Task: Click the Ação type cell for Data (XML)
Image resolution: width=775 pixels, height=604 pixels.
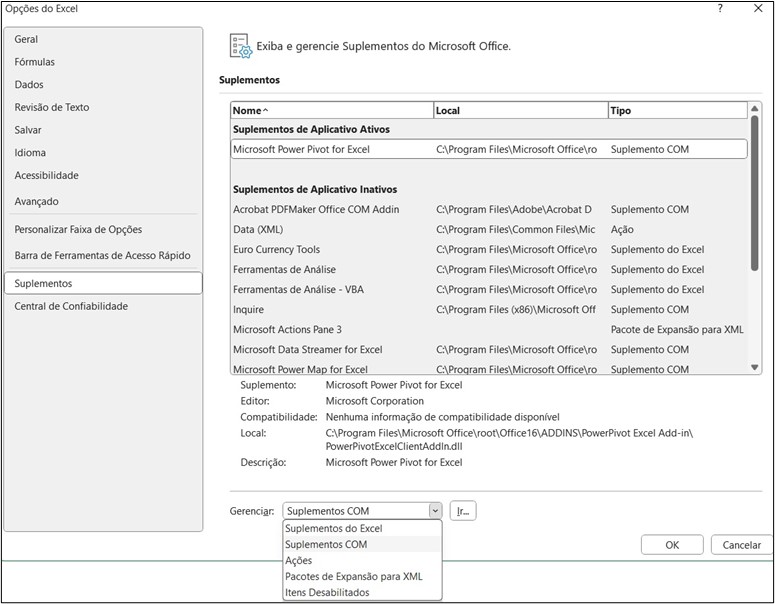Action: point(622,229)
